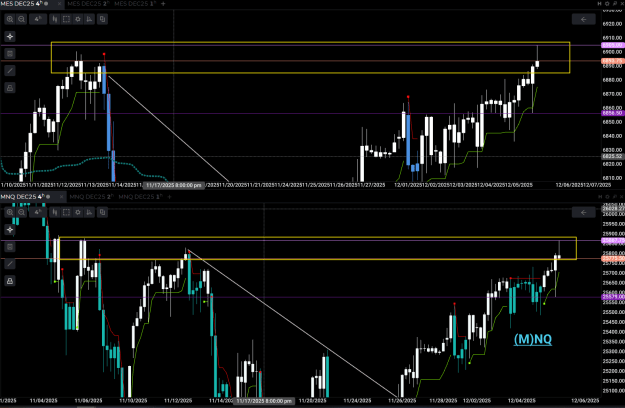Select the MES chart dashed rectangle tool
The height and width of the screenshot is (408, 625).
click(x=66, y=19)
